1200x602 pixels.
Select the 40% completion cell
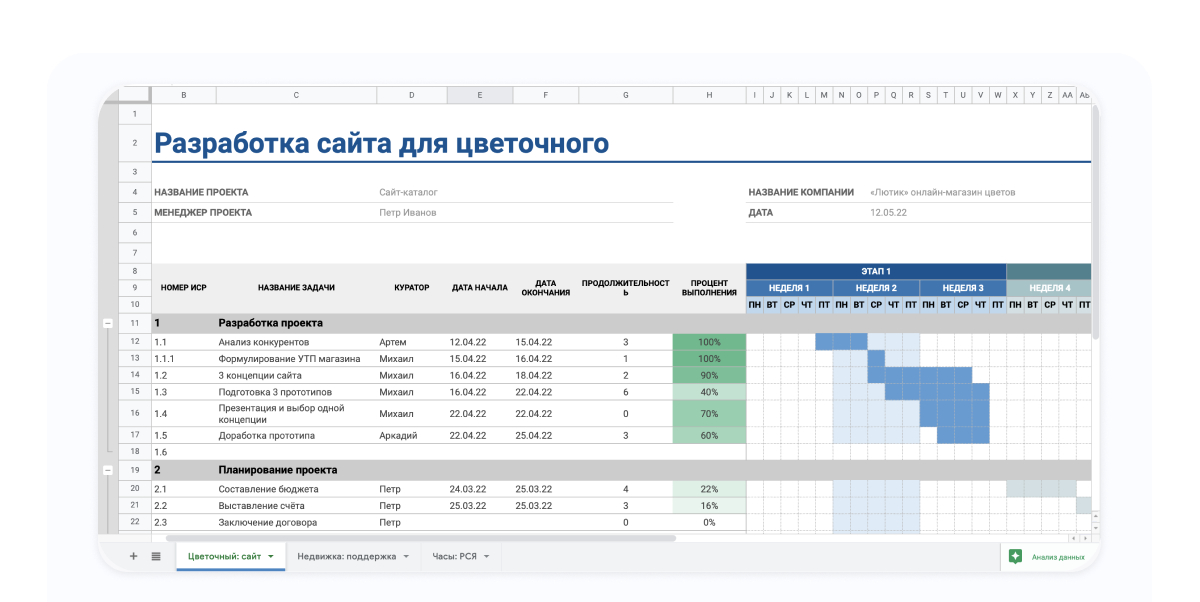click(709, 393)
